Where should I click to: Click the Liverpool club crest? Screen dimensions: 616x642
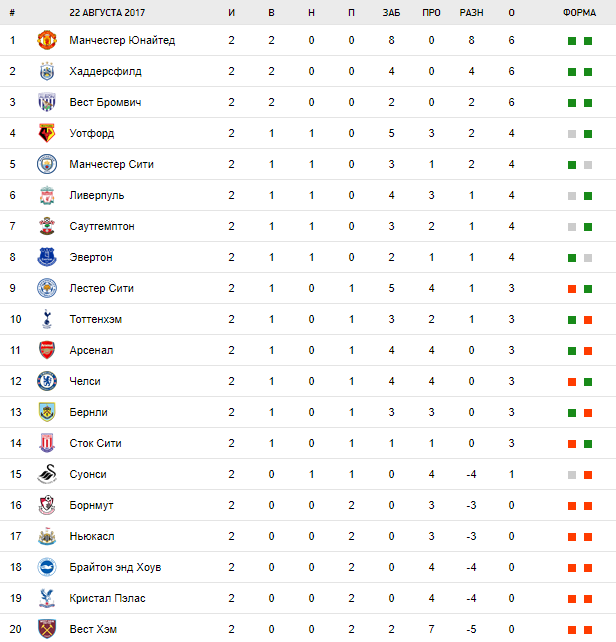pyautogui.click(x=47, y=196)
